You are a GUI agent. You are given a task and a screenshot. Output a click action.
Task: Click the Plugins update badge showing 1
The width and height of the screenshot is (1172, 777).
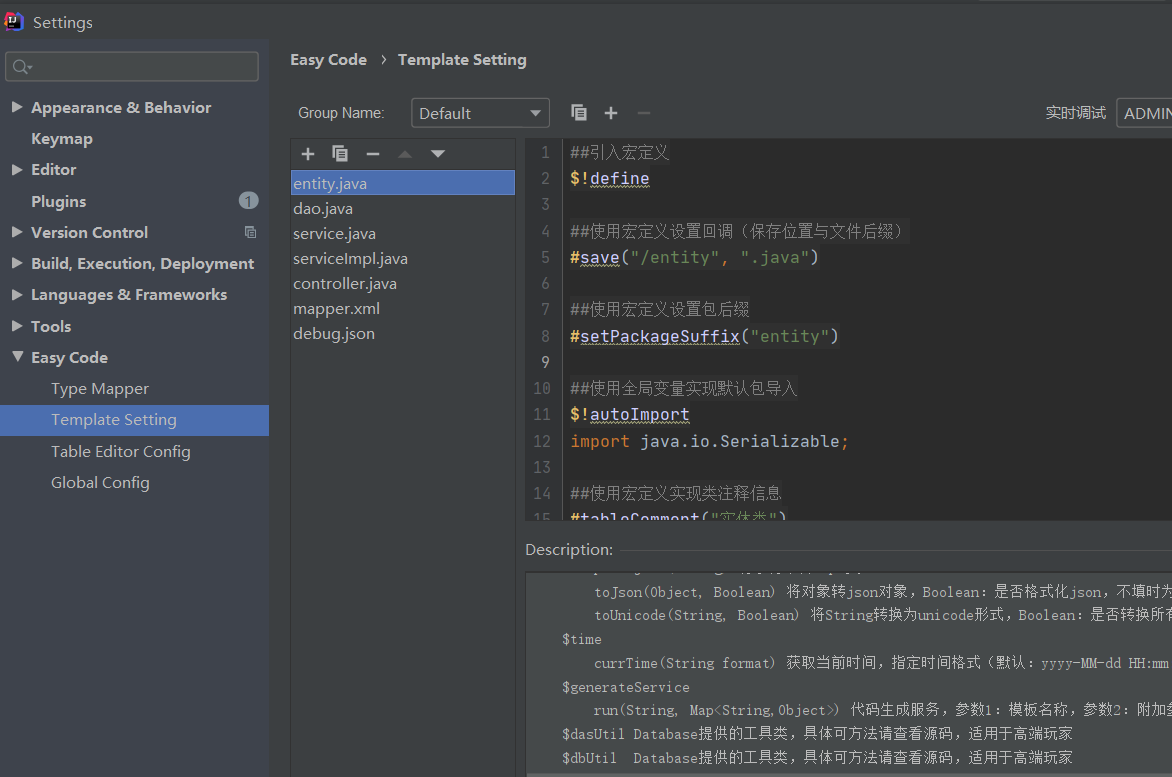[x=248, y=200]
